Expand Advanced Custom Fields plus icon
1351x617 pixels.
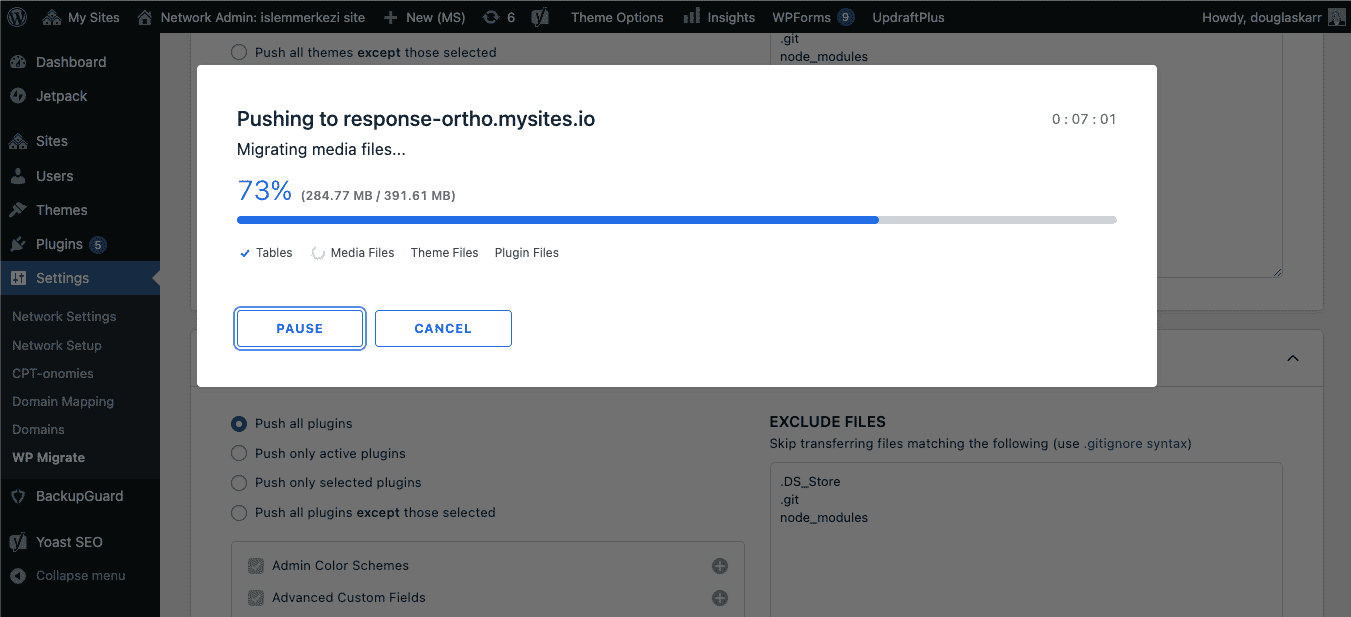(x=719, y=598)
